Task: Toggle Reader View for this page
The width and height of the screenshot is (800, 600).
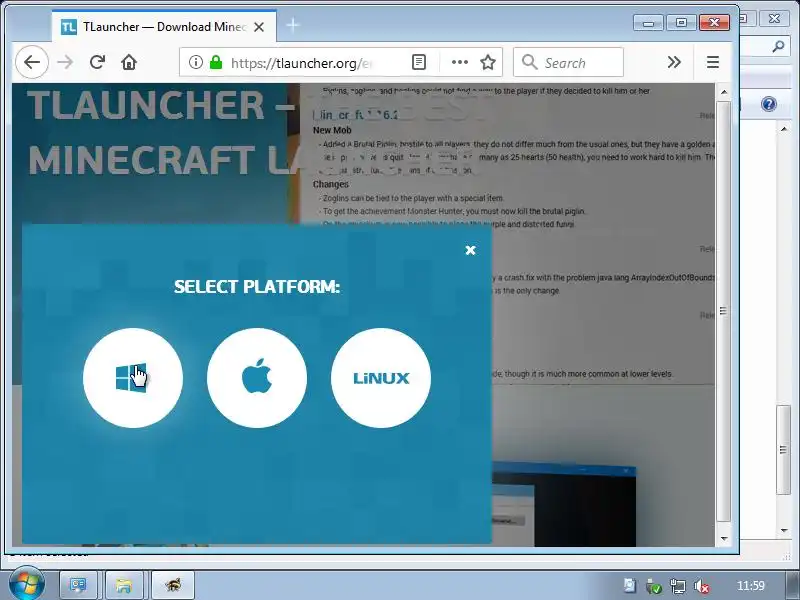Action: coord(418,62)
